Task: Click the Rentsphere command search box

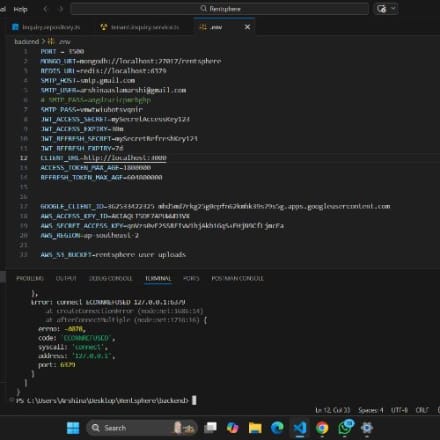Action: point(220,9)
